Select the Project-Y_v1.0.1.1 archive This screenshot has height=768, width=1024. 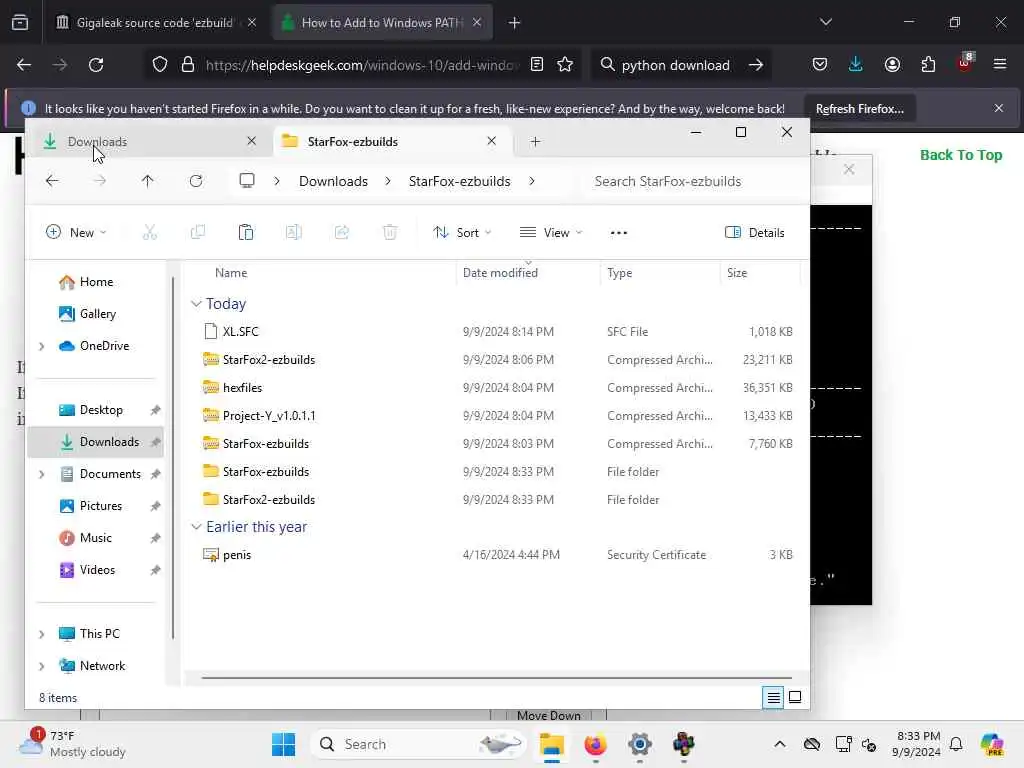tap(268, 416)
